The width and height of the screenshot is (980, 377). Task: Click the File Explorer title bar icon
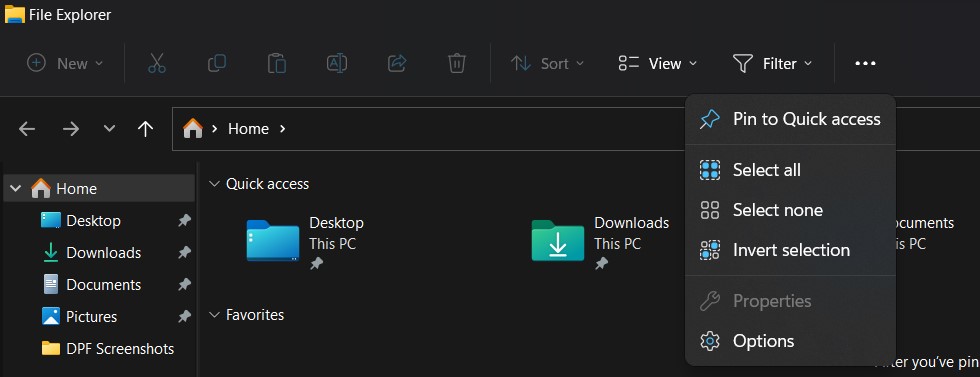pos(14,14)
